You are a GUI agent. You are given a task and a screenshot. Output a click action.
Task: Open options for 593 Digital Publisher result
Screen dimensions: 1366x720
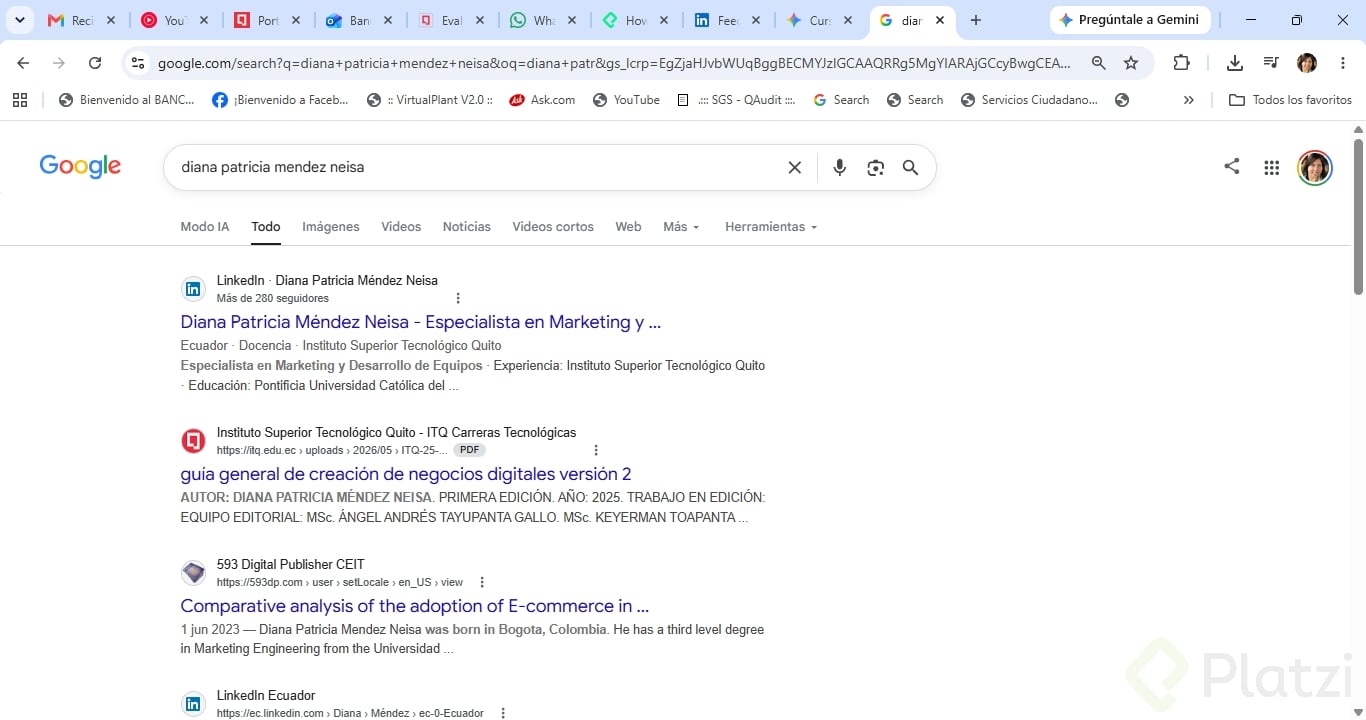click(x=482, y=582)
